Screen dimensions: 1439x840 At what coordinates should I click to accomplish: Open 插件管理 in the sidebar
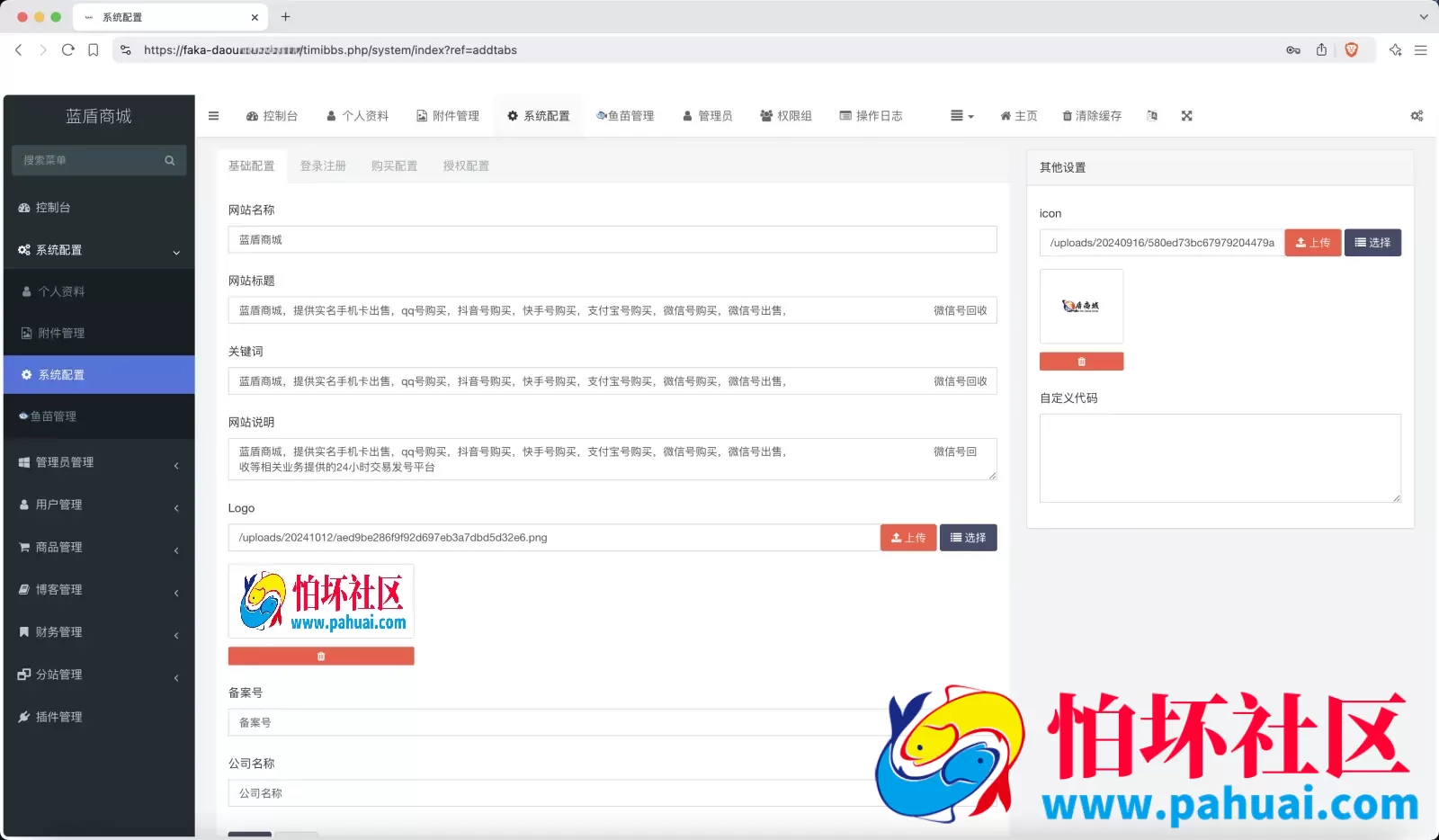click(x=99, y=717)
